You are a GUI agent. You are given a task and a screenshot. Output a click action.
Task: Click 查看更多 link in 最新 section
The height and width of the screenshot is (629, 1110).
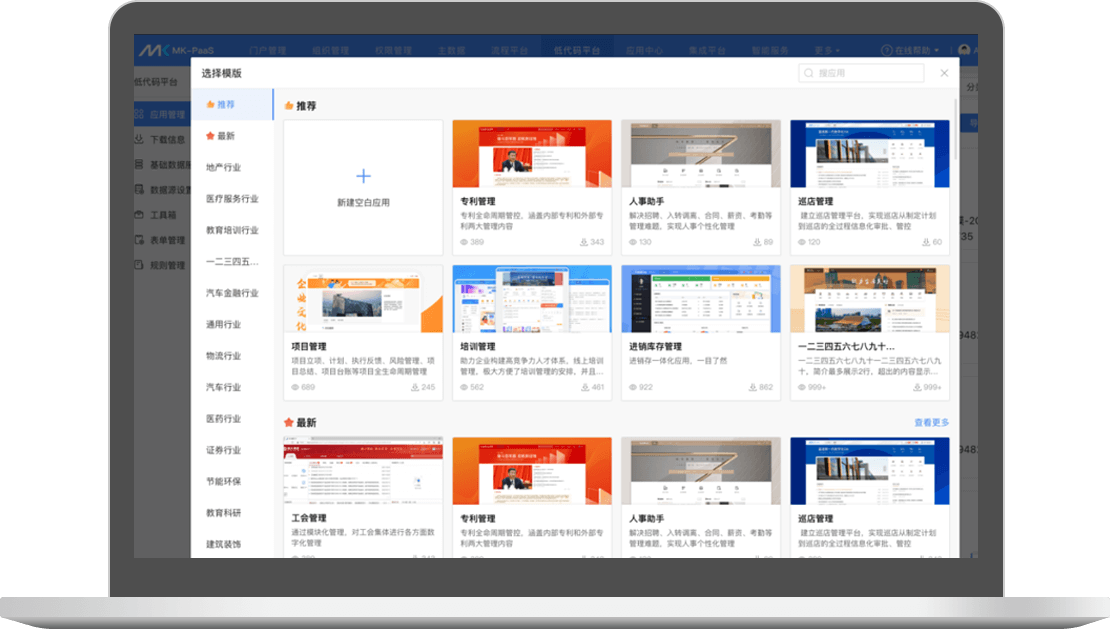coord(931,423)
